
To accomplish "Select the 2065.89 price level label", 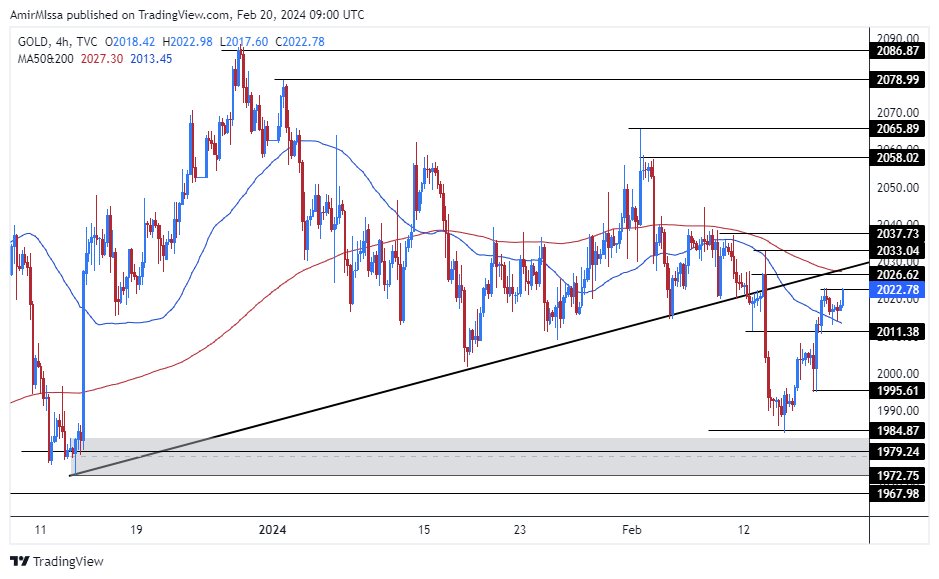I will (897, 129).
